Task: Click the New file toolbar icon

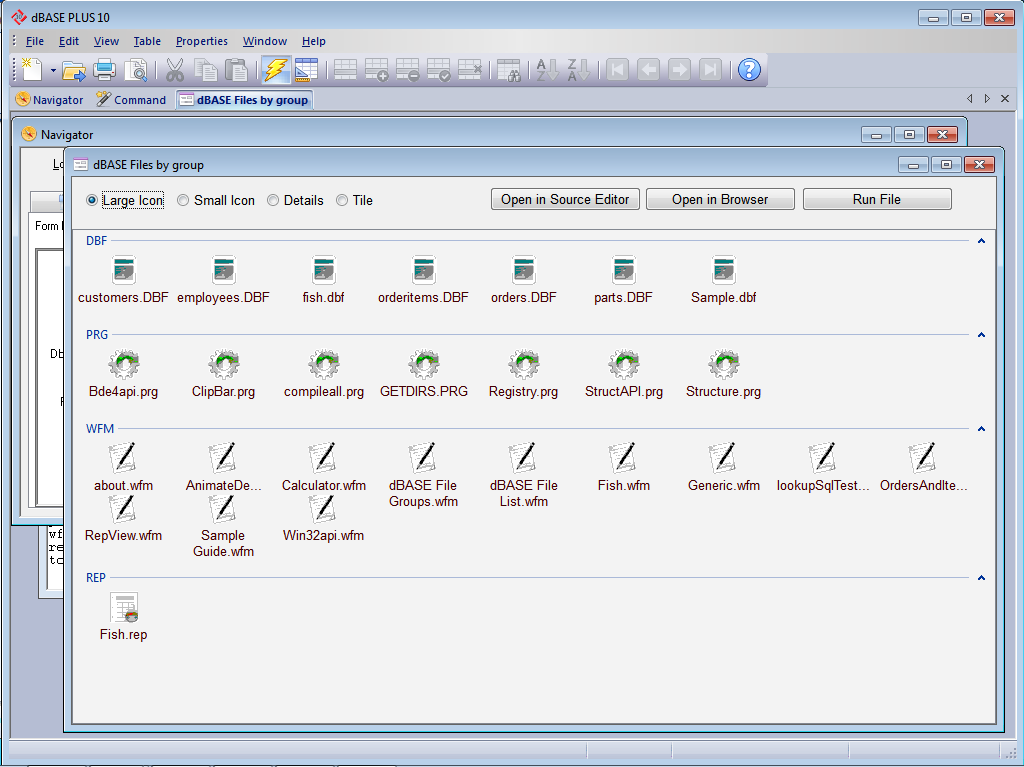Action: pos(32,69)
